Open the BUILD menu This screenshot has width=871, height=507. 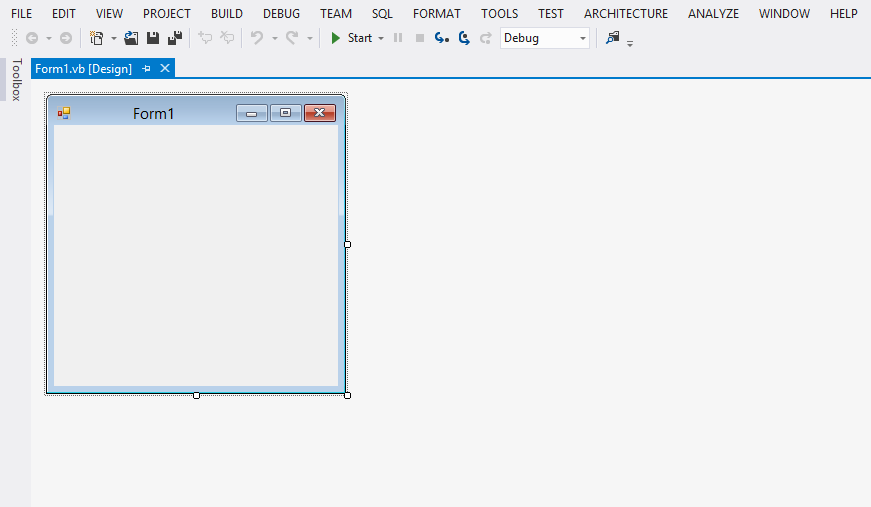(227, 13)
